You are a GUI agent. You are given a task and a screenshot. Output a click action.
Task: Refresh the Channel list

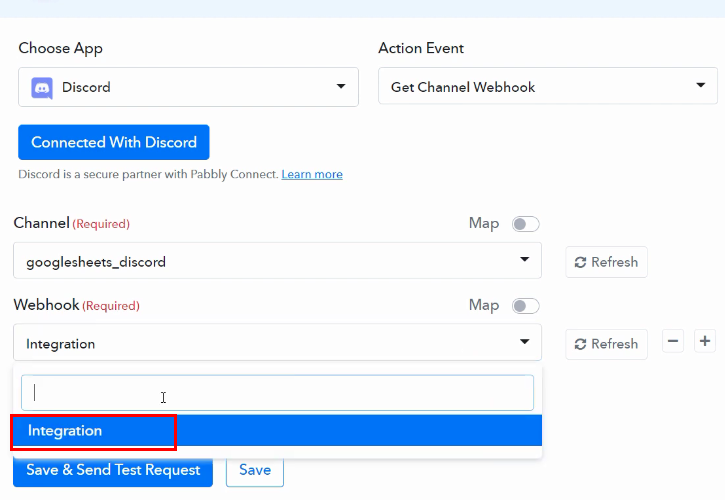pos(606,262)
